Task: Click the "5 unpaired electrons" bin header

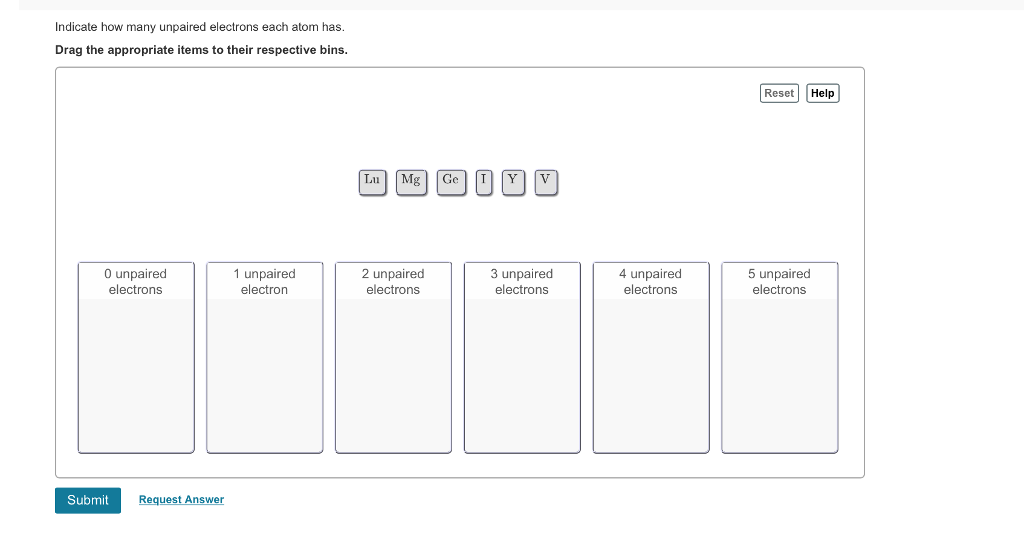Action: click(779, 281)
